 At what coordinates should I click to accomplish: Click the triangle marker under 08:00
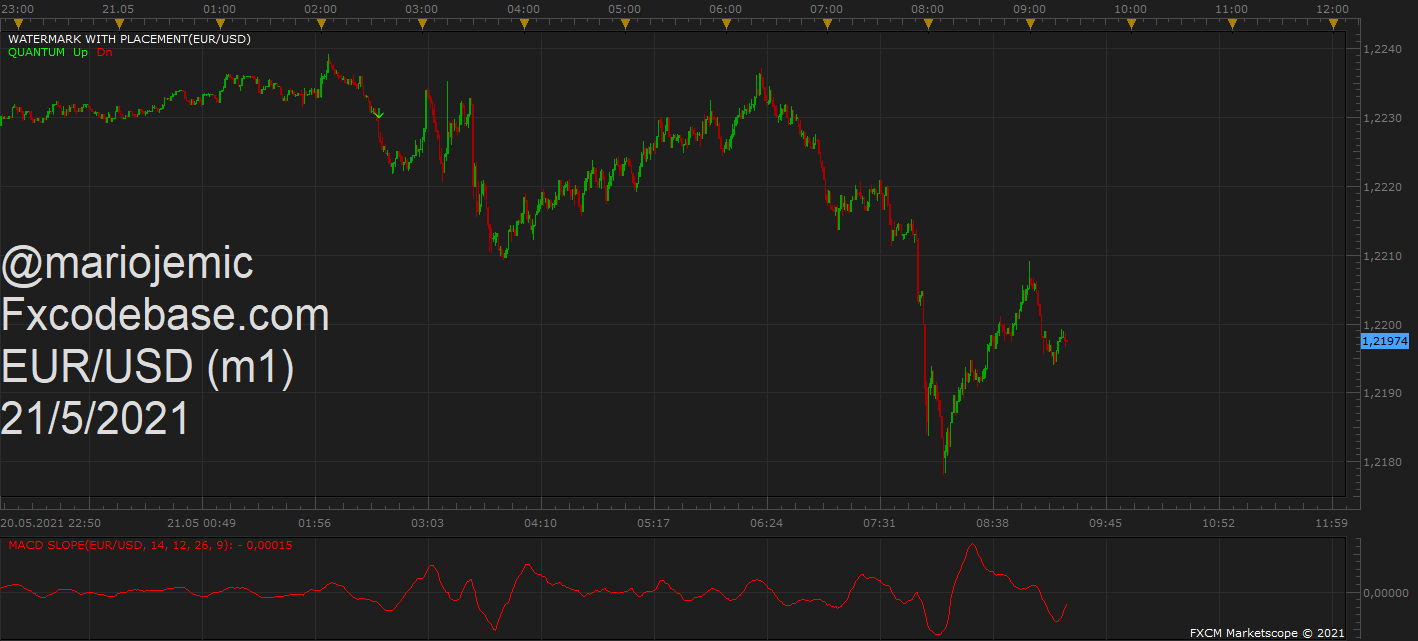[x=928, y=24]
